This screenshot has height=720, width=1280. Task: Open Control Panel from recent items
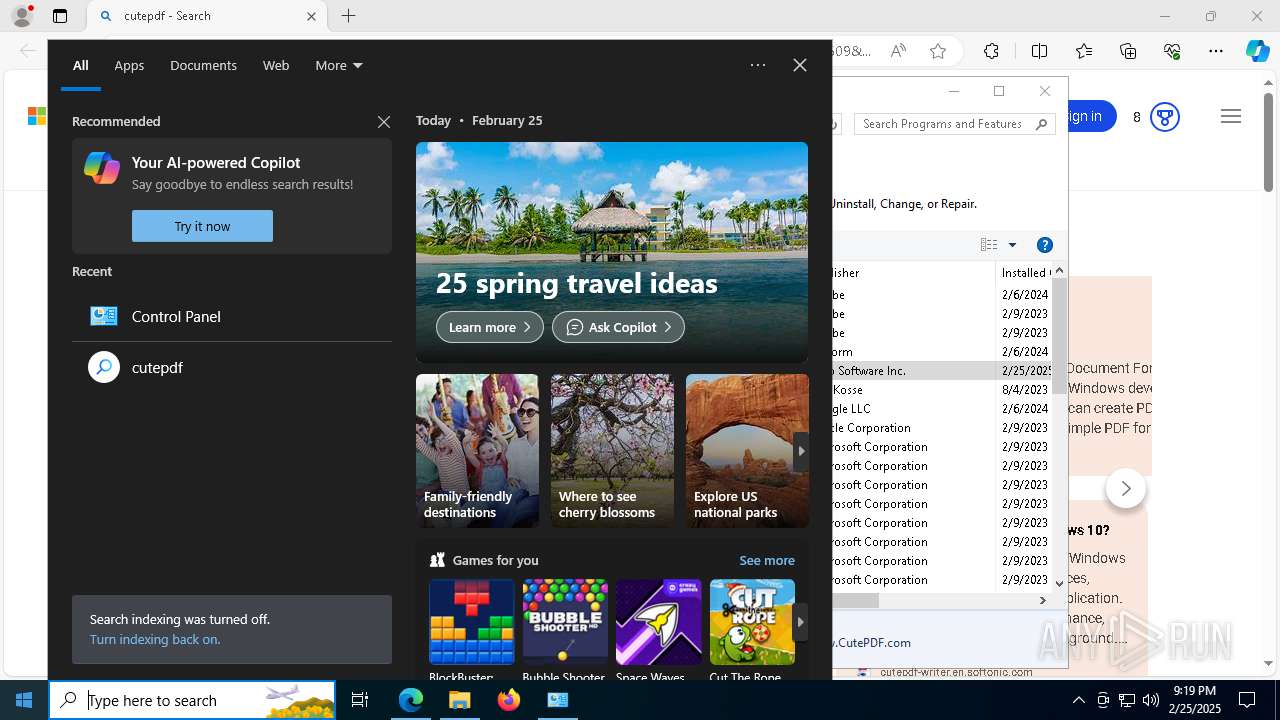(x=232, y=316)
